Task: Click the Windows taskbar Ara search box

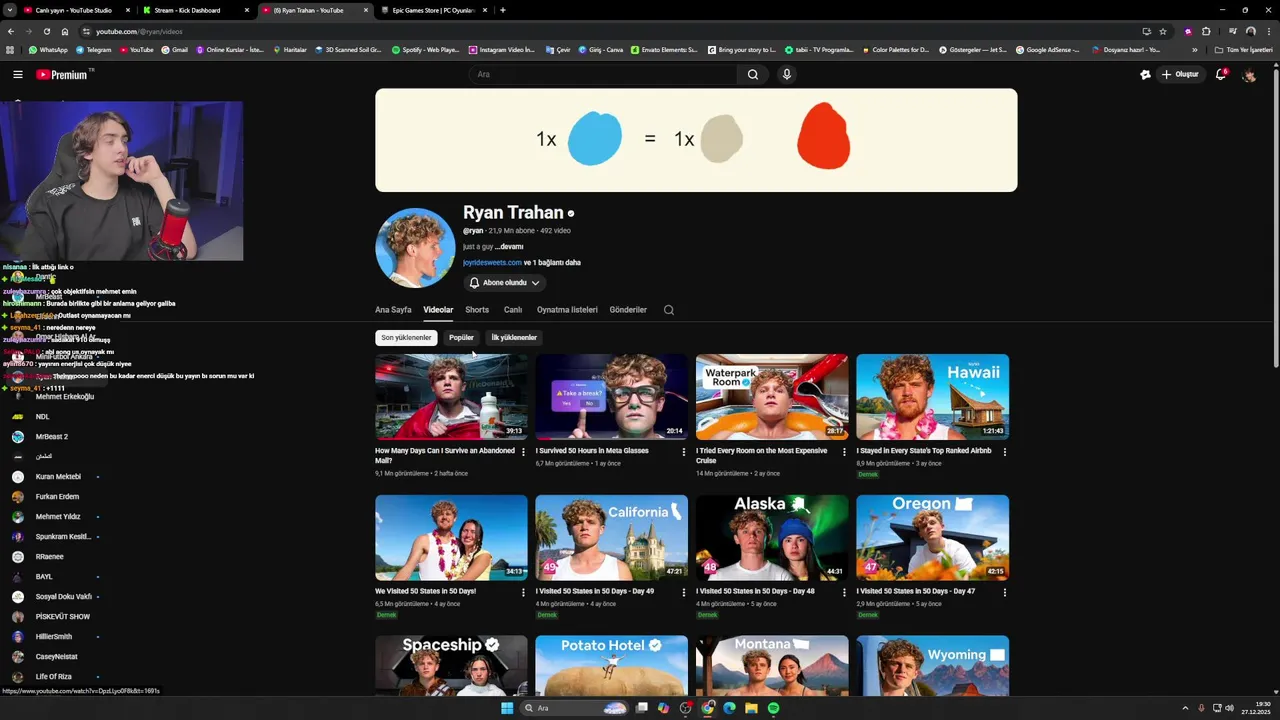Action: coord(575,708)
